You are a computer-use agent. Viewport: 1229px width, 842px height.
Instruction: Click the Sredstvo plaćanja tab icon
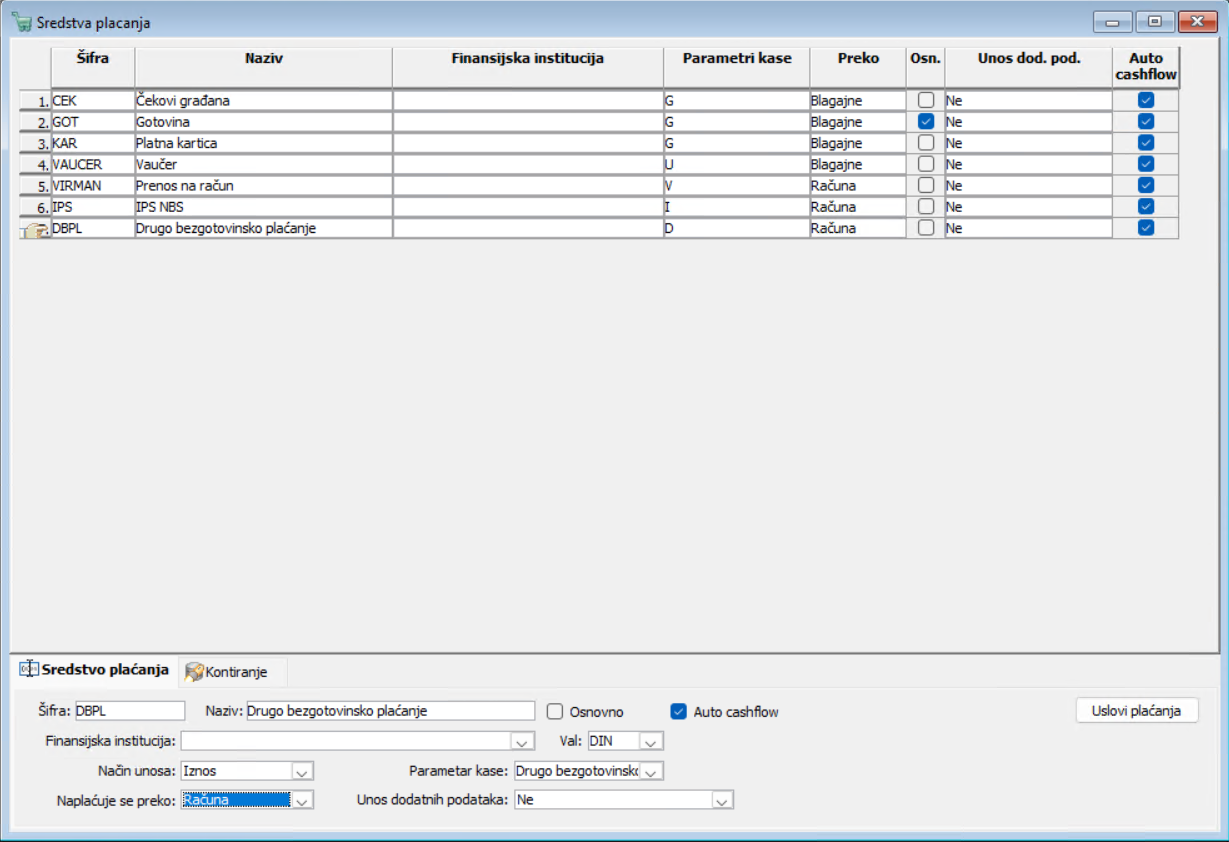point(29,669)
